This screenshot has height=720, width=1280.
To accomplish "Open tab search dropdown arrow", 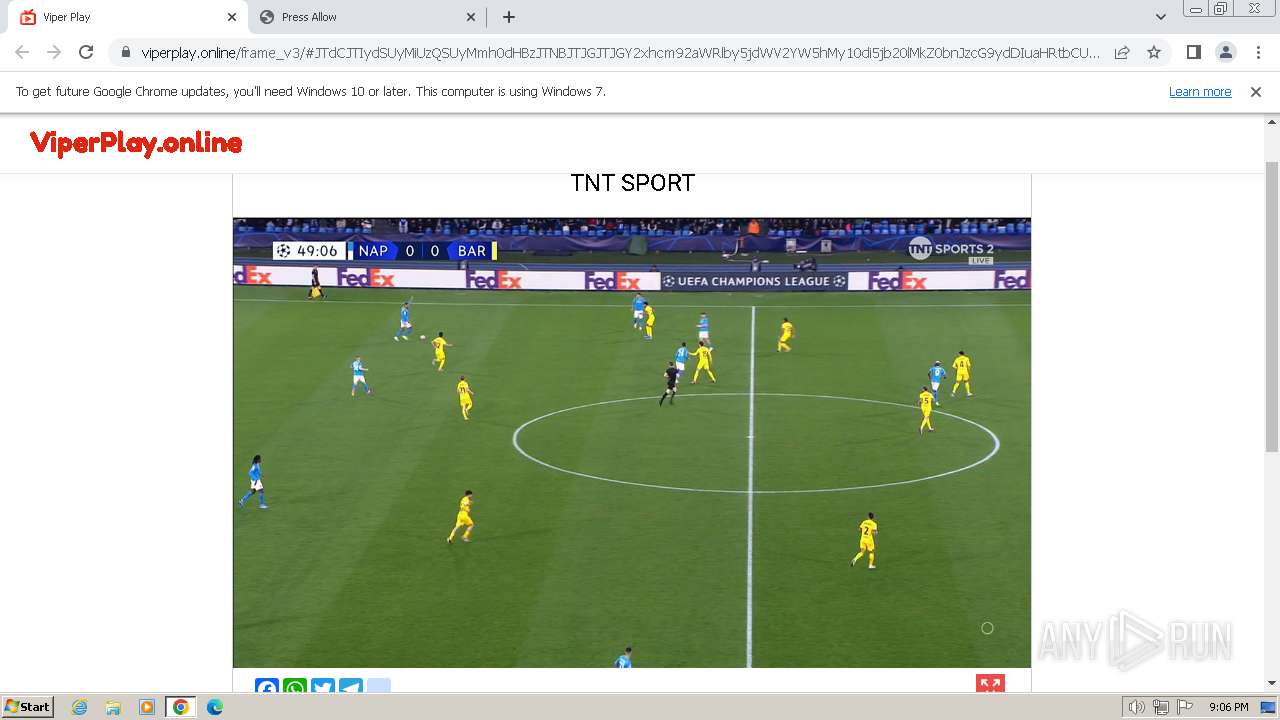I will (1160, 17).
